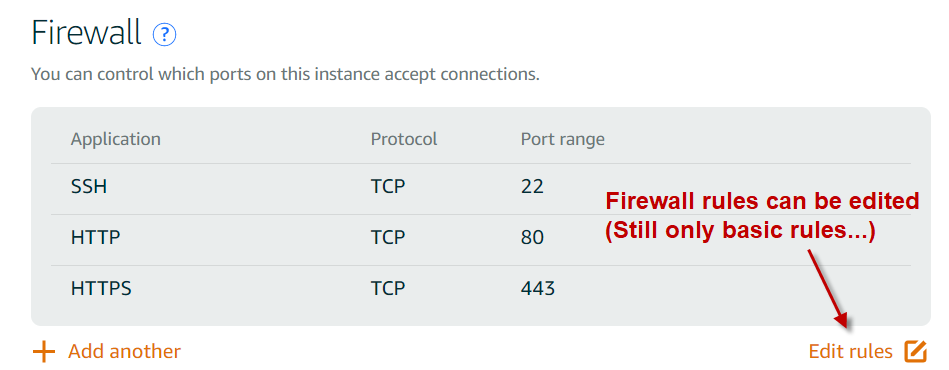Click port 80 in the HTTP row
The image size is (949, 370).
click(x=532, y=237)
